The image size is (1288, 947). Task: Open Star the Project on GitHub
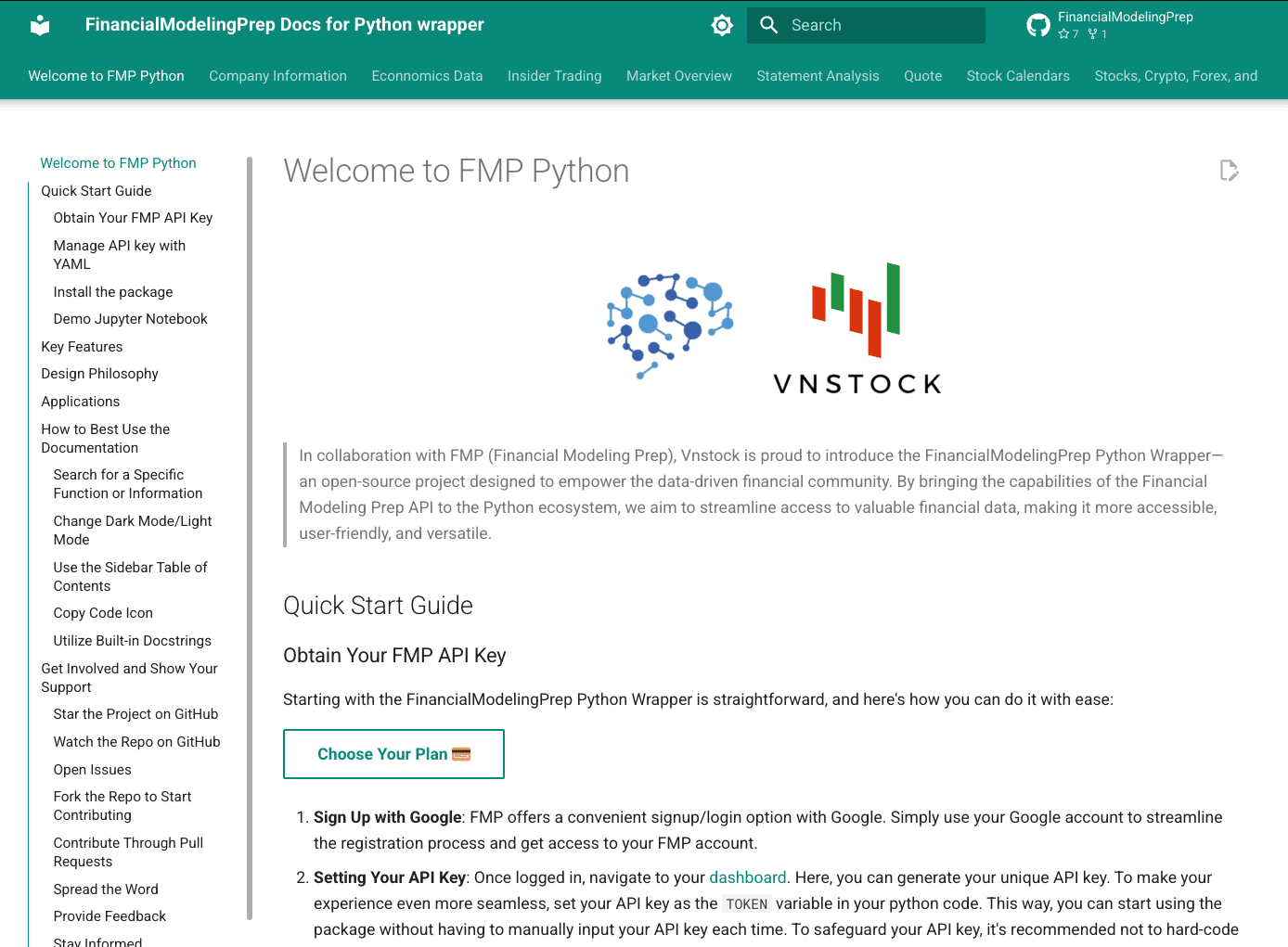coord(135,714)
